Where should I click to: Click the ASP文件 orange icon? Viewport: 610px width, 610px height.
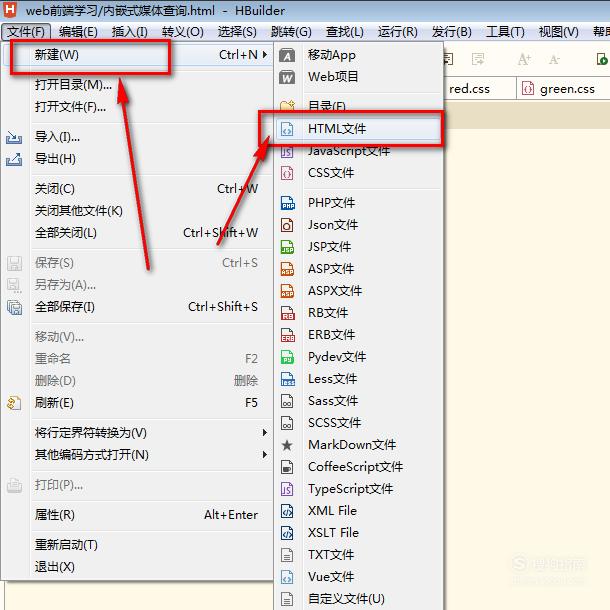click(x=287, y=269)
